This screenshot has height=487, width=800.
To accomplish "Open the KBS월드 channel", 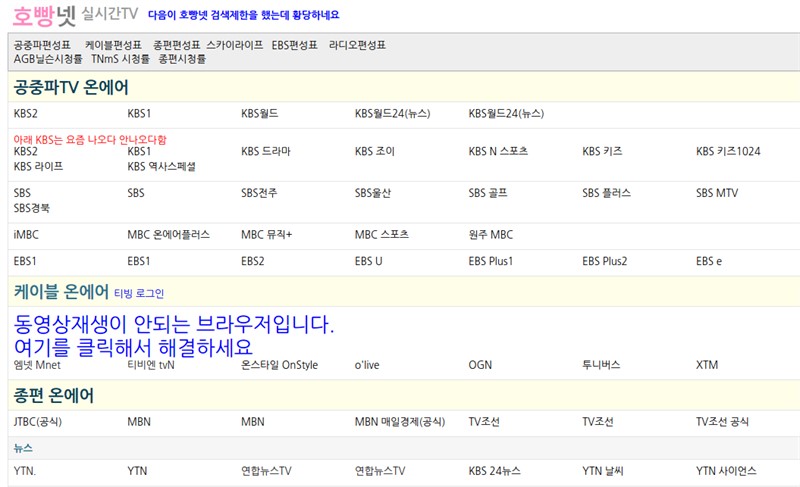I will pos(260,113).
